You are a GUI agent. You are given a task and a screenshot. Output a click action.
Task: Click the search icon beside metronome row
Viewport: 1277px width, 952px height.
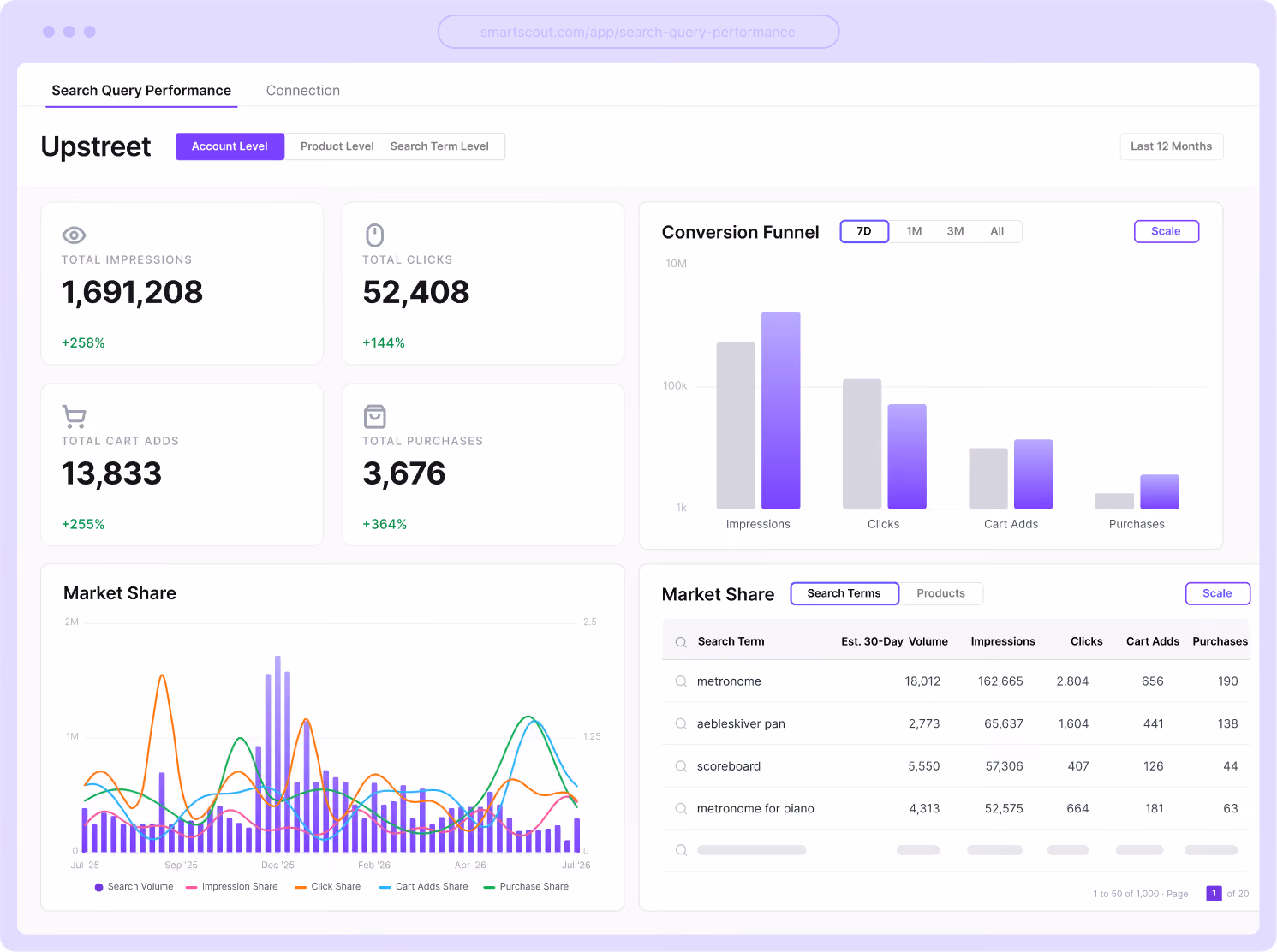pos(681,681)
